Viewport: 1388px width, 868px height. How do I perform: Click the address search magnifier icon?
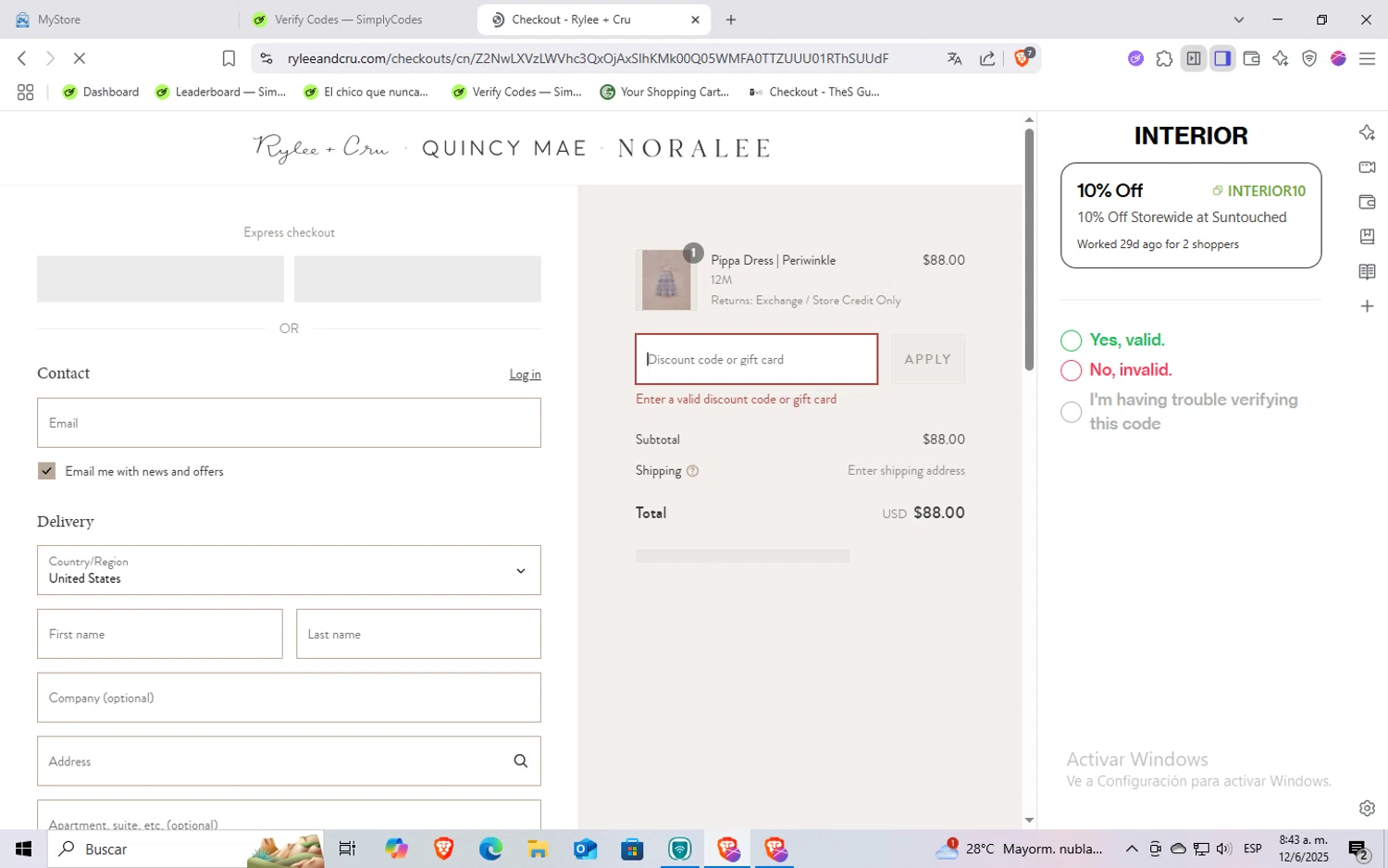[521, 761]
